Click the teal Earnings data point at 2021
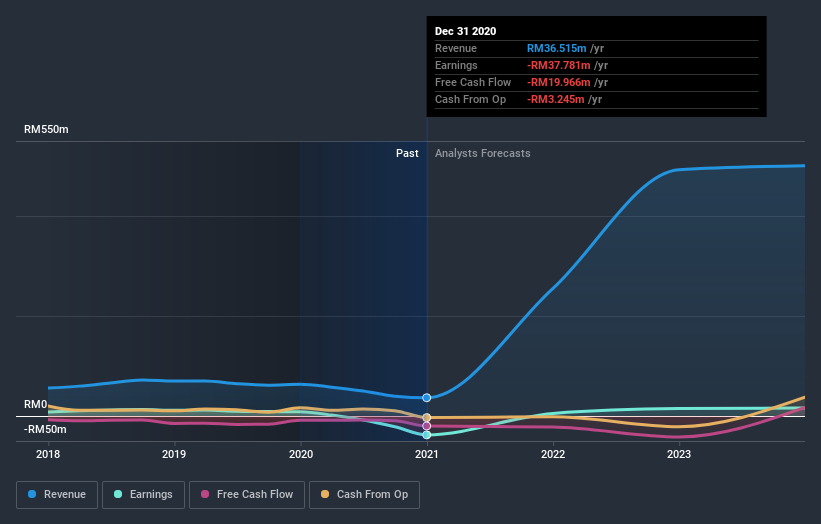821x524 pixels. click(x=427, y=435)
